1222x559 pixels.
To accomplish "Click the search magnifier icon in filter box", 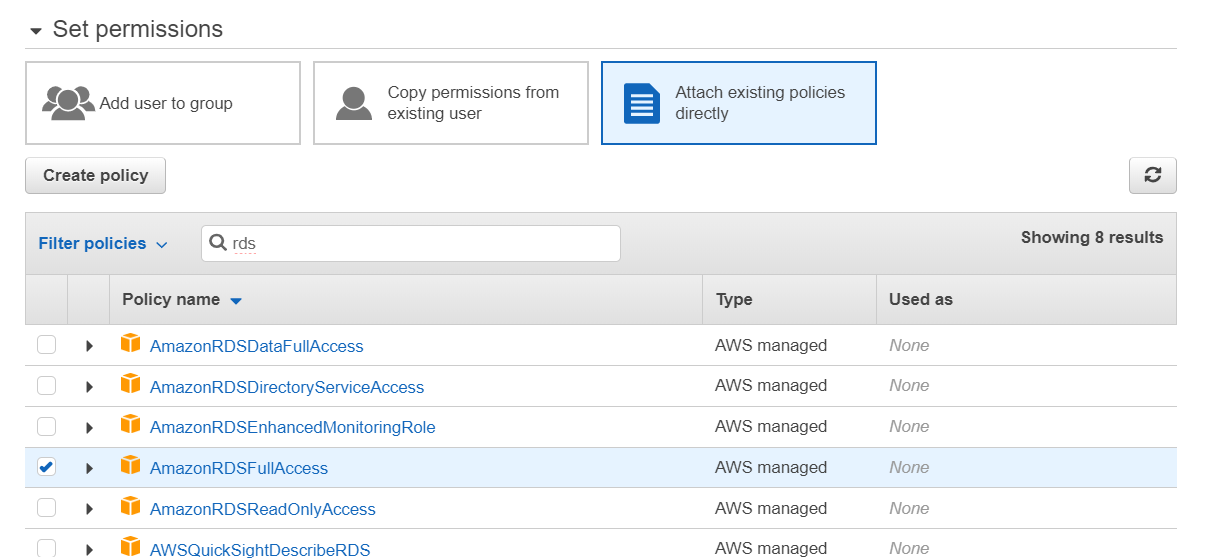I will click(x=217, y=243).
